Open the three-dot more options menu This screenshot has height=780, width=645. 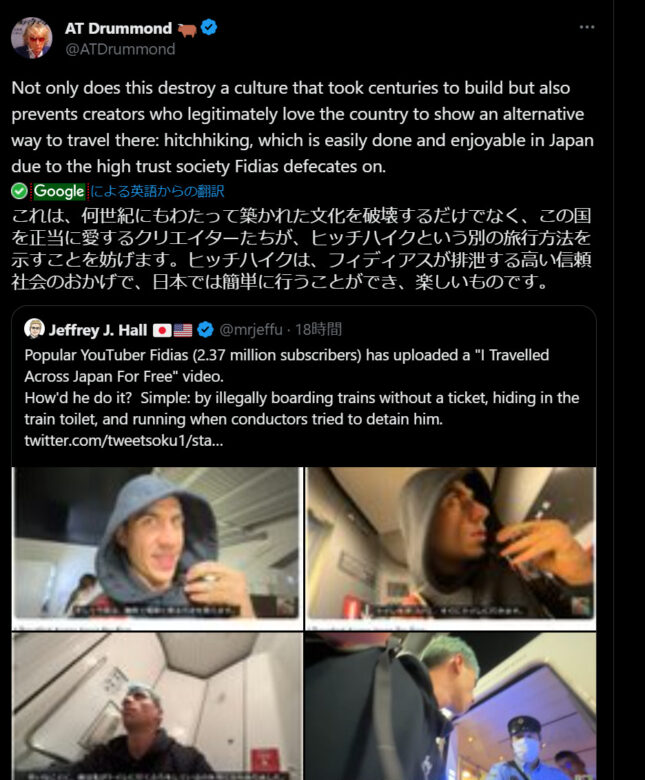[587, 27]
